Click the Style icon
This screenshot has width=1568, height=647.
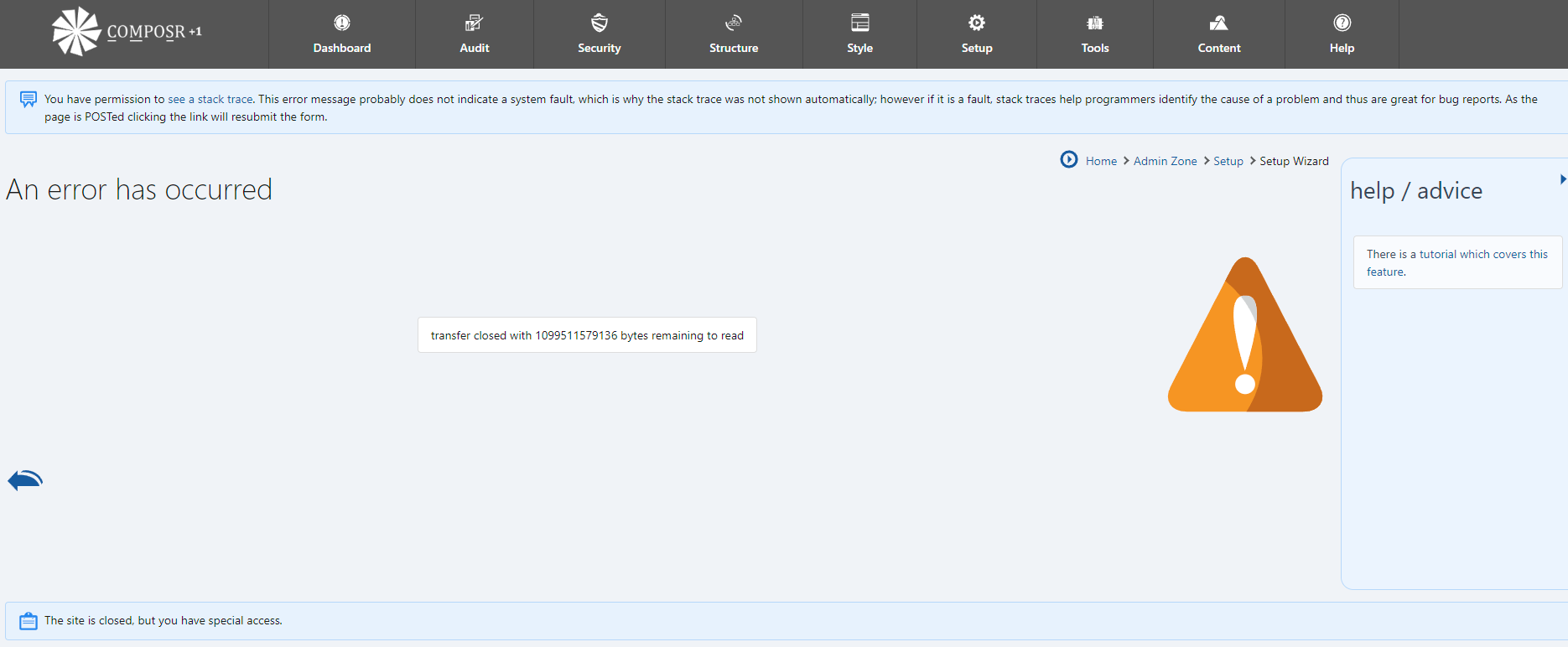pos(859,23)
